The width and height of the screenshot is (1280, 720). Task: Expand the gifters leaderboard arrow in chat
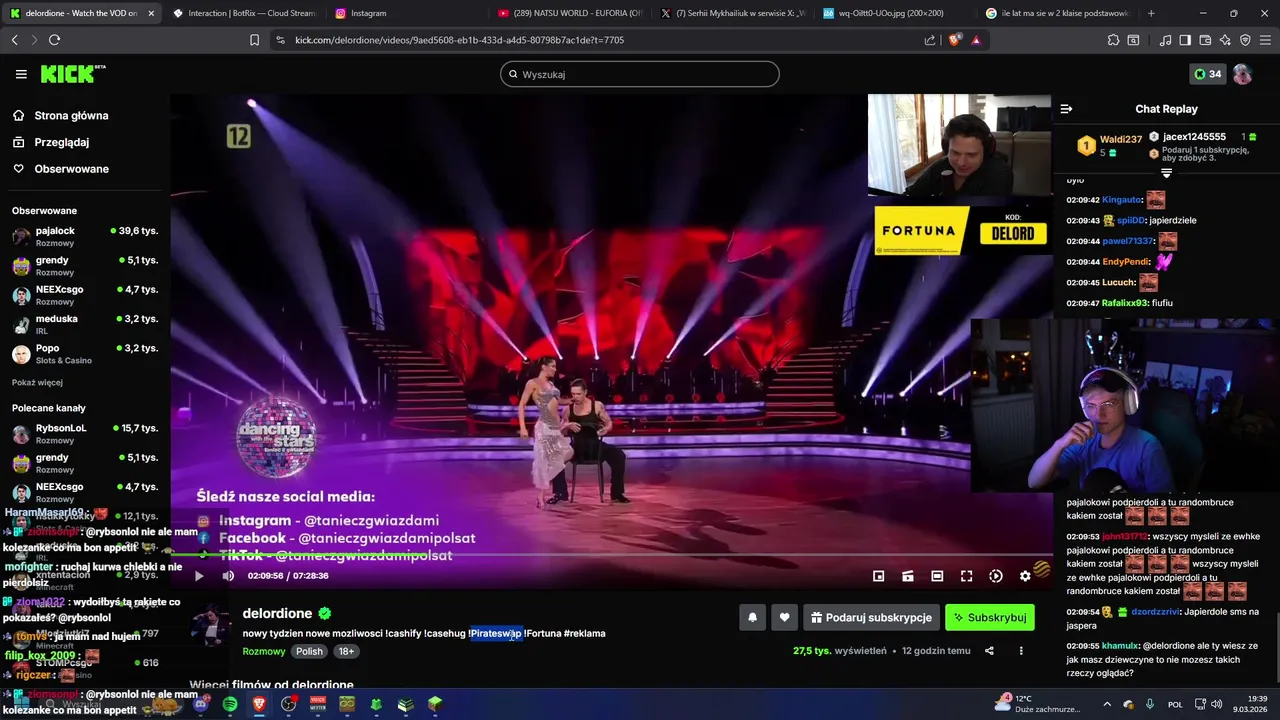(x=1166, y=173)
